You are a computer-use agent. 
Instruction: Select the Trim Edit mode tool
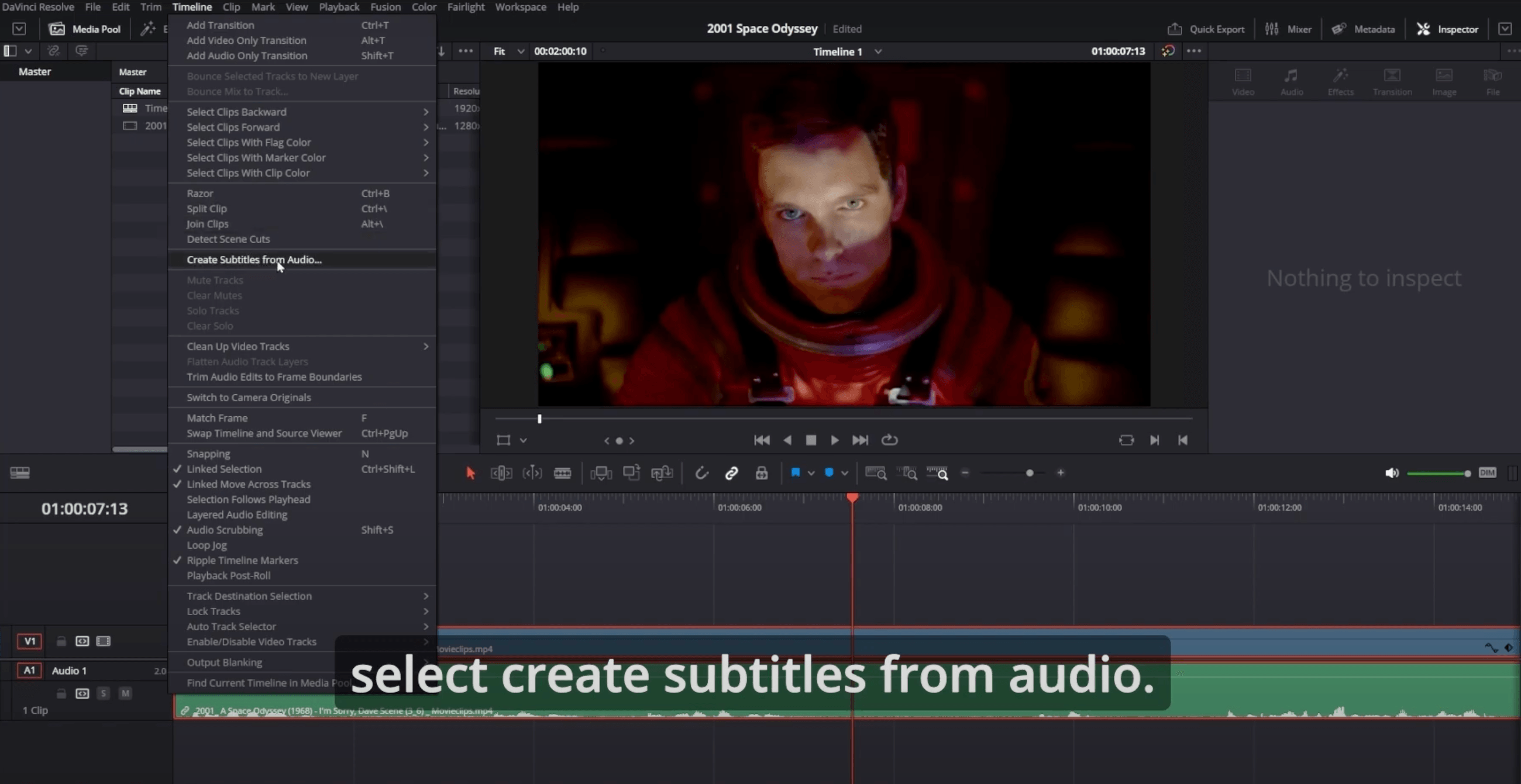point(501,472)
